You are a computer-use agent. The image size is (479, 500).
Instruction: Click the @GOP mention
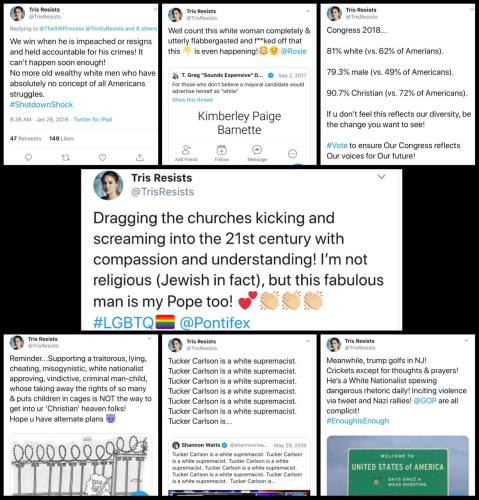tap(425, 401)
